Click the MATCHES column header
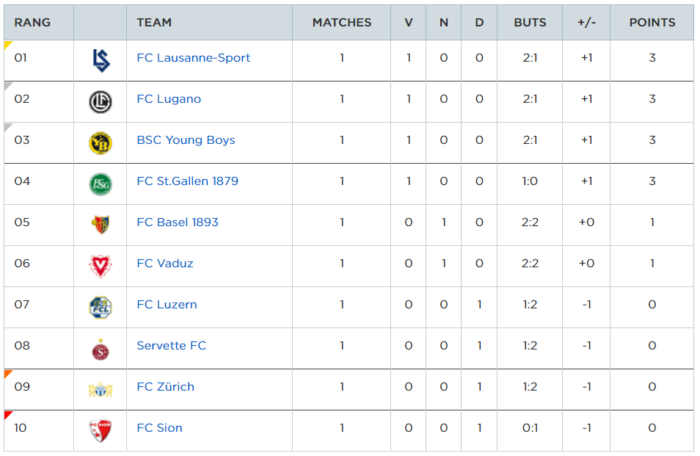 point(342,22)
